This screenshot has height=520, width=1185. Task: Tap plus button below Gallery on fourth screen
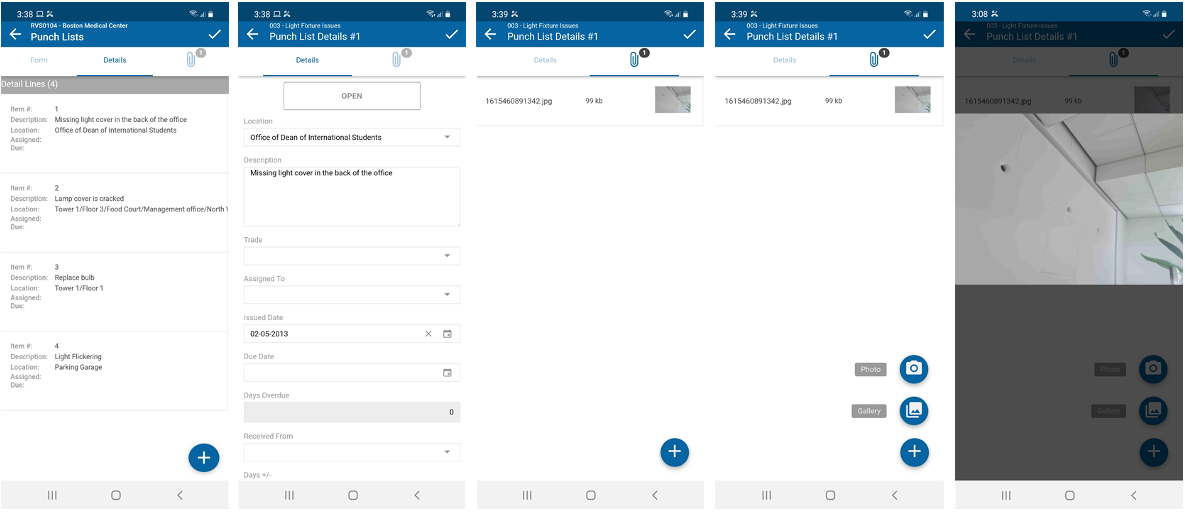point(914,452)
